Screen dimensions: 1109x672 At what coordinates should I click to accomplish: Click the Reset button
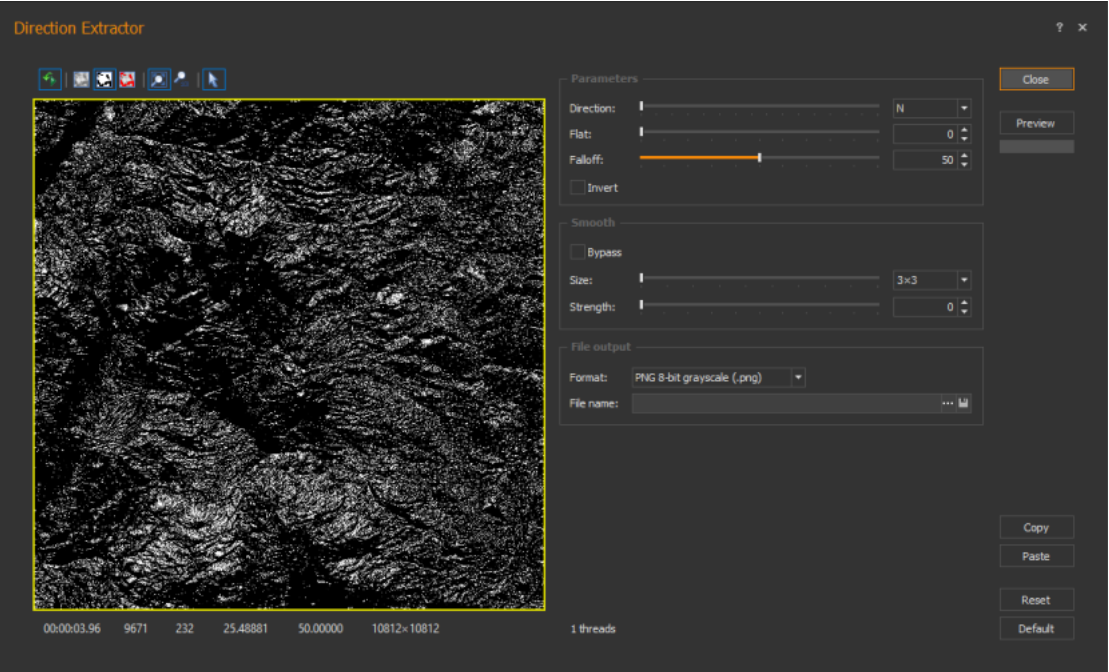(1036, 600)
